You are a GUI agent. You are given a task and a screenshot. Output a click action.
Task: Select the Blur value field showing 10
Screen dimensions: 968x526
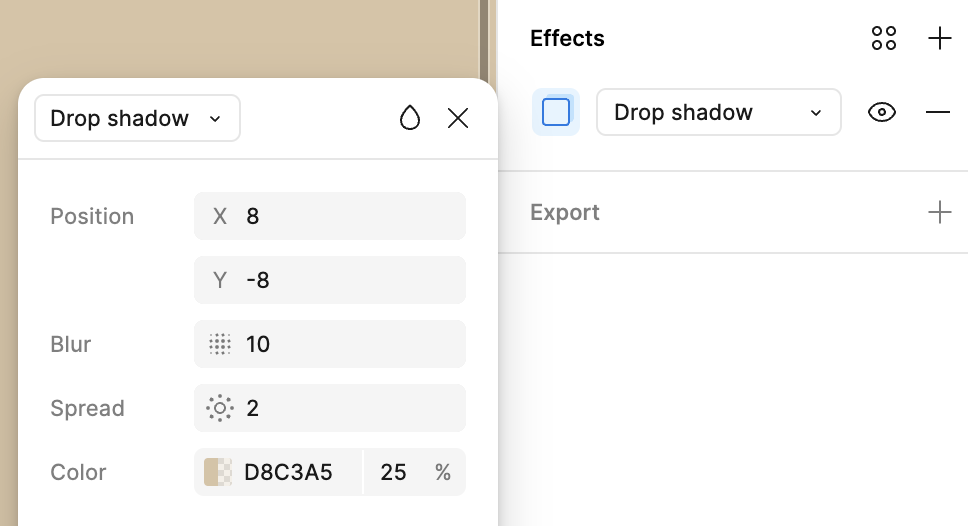(330, 344)
